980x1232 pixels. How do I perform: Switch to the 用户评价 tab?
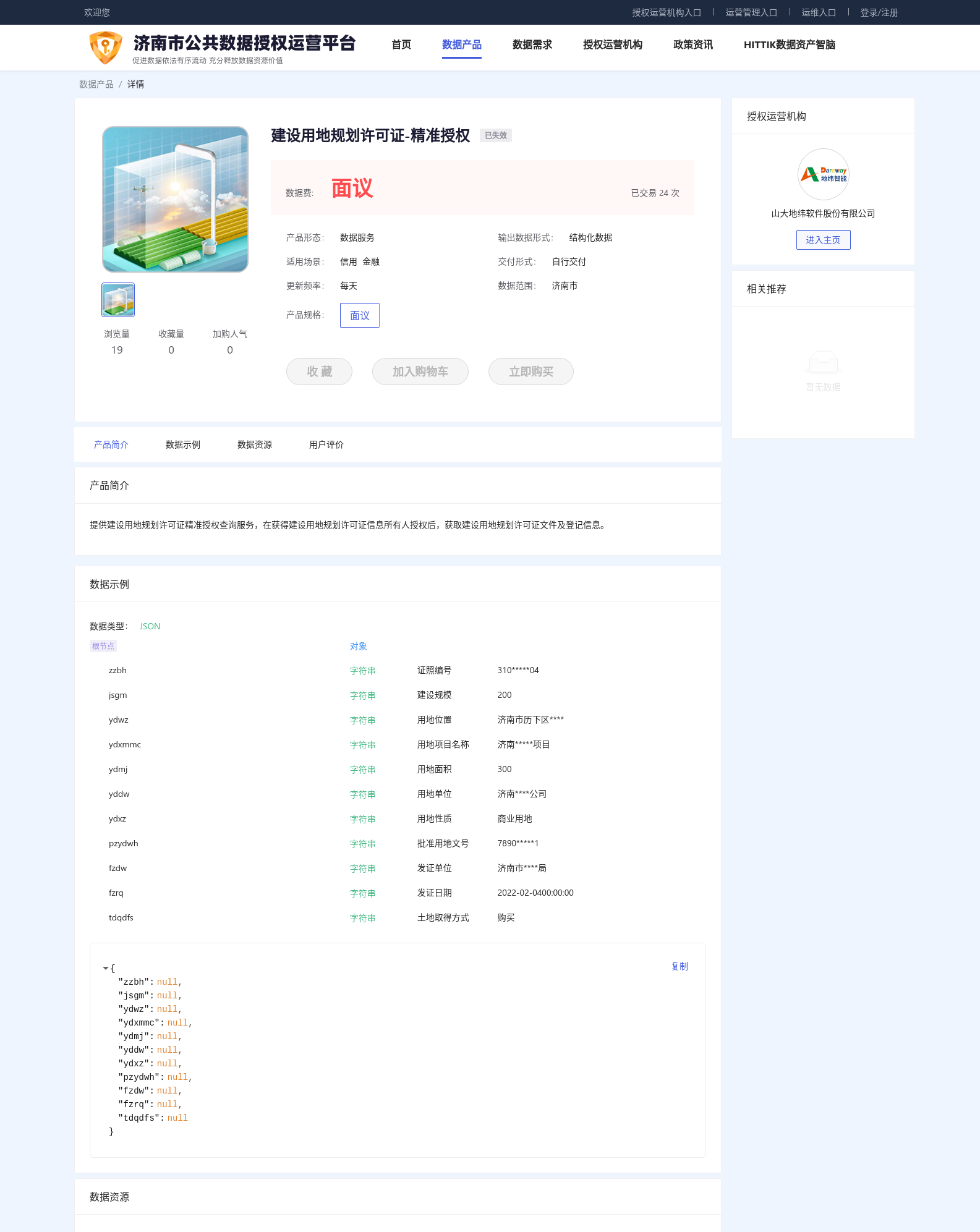click(326, 444)
